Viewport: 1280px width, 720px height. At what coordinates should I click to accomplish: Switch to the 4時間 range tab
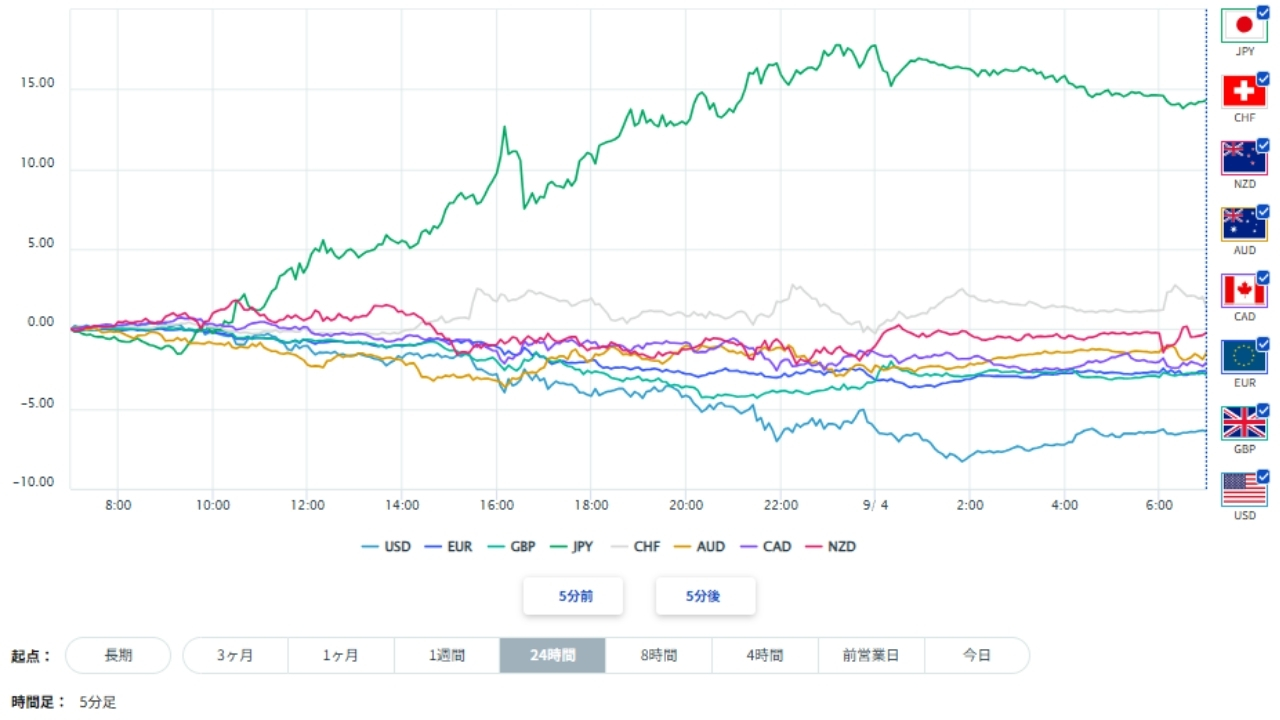point(765,656)
